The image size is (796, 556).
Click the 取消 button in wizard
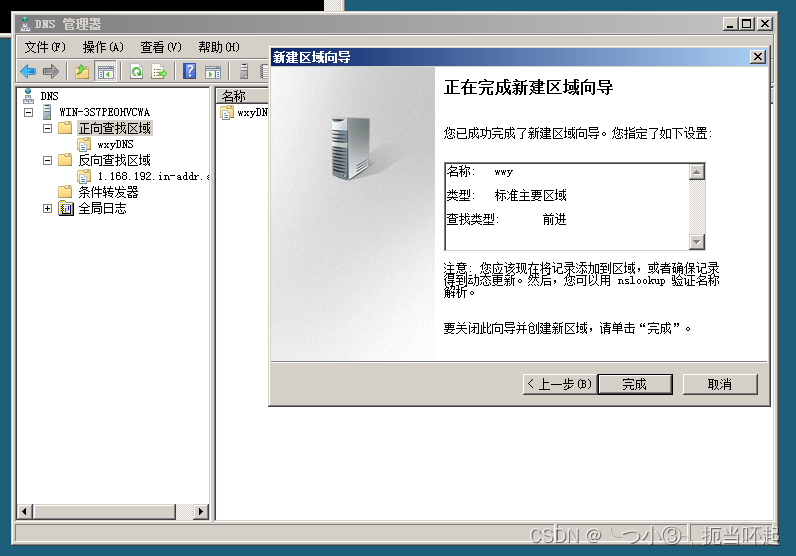tap(720, 384)
